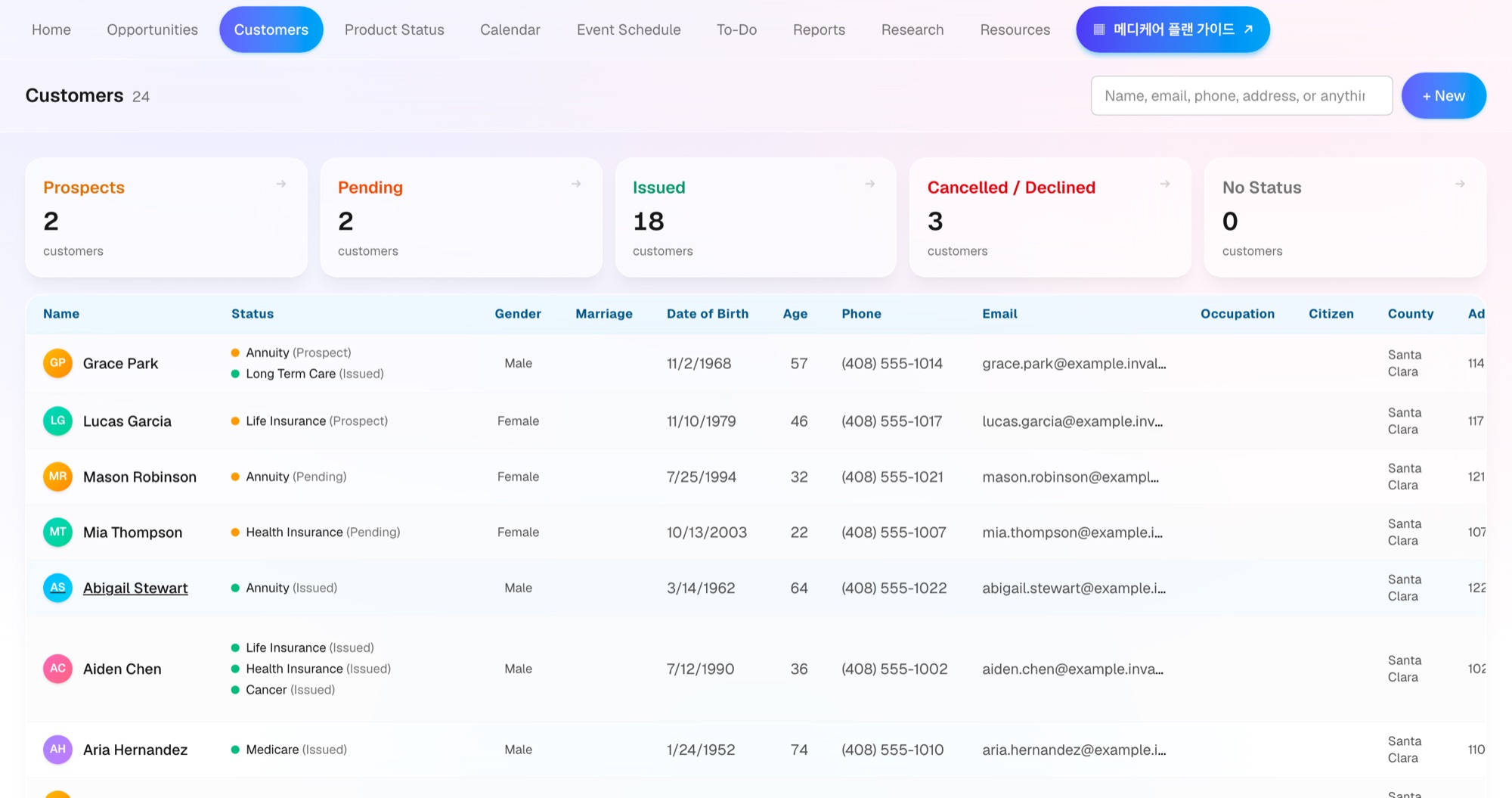Click arrow icon on Cancelled / Declined card
The image size is (1512, 798).
(x=1165, y=184)
